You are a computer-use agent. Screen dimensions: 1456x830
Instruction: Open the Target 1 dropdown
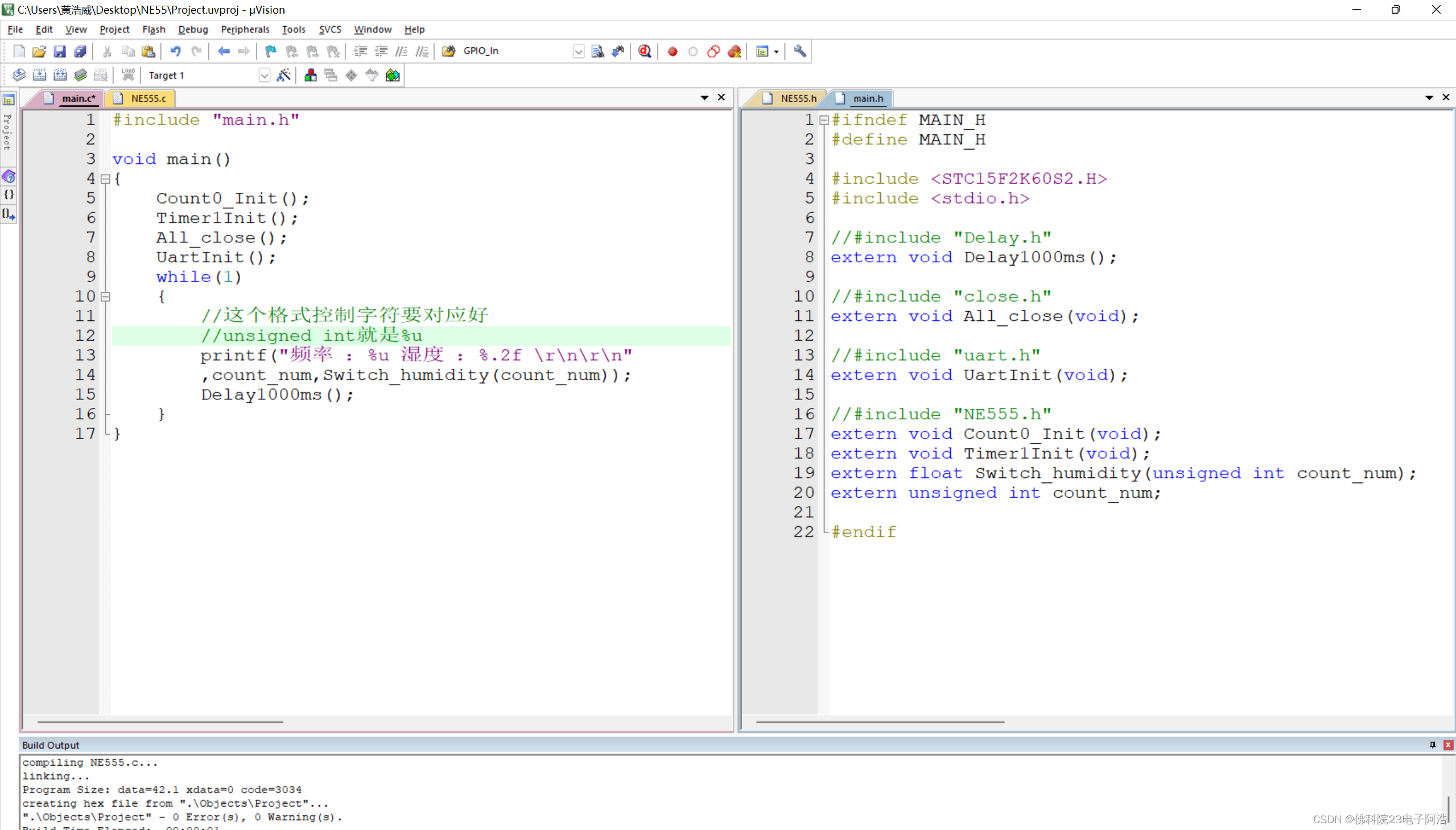[264, 75]
